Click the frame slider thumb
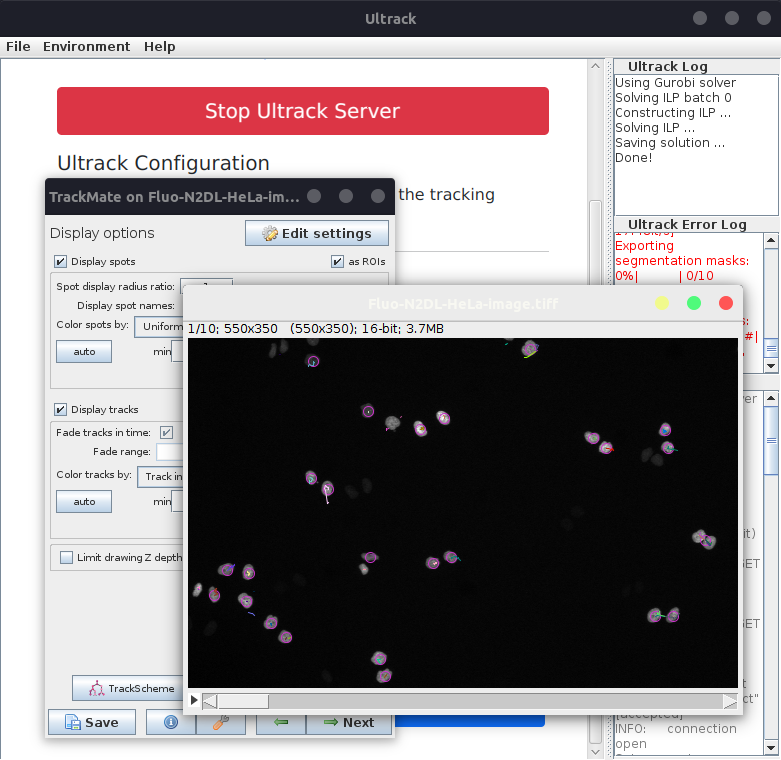Screen dimensions: 781x760 click(243, 701)
